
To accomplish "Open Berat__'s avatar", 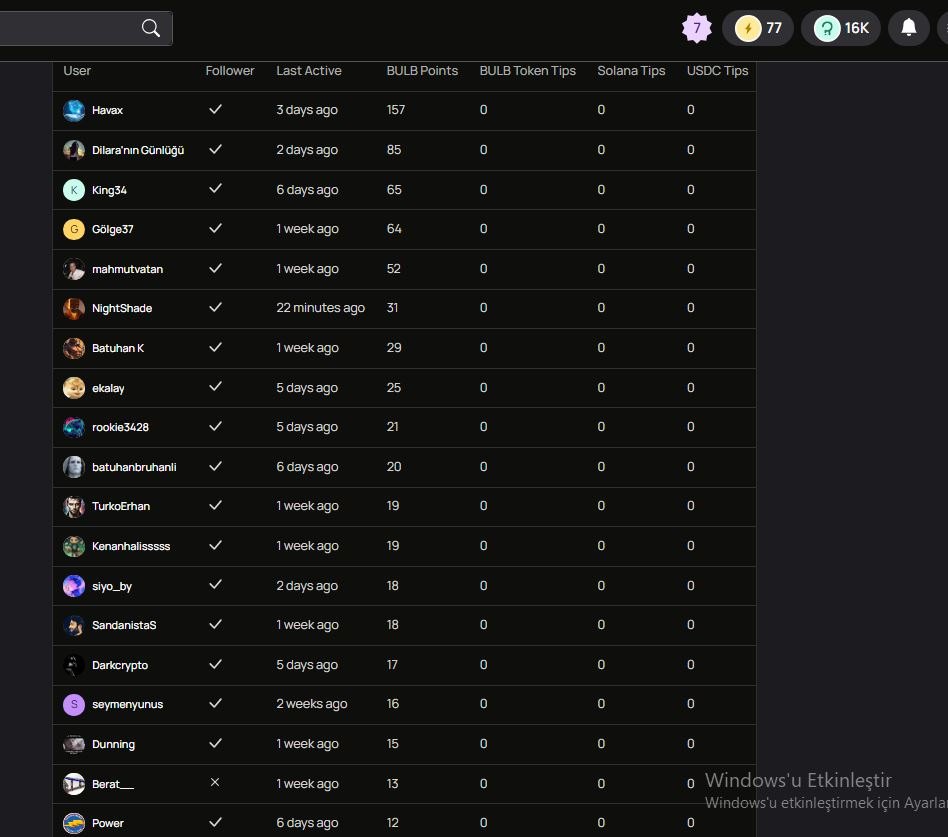I will (x=74, y=784).
